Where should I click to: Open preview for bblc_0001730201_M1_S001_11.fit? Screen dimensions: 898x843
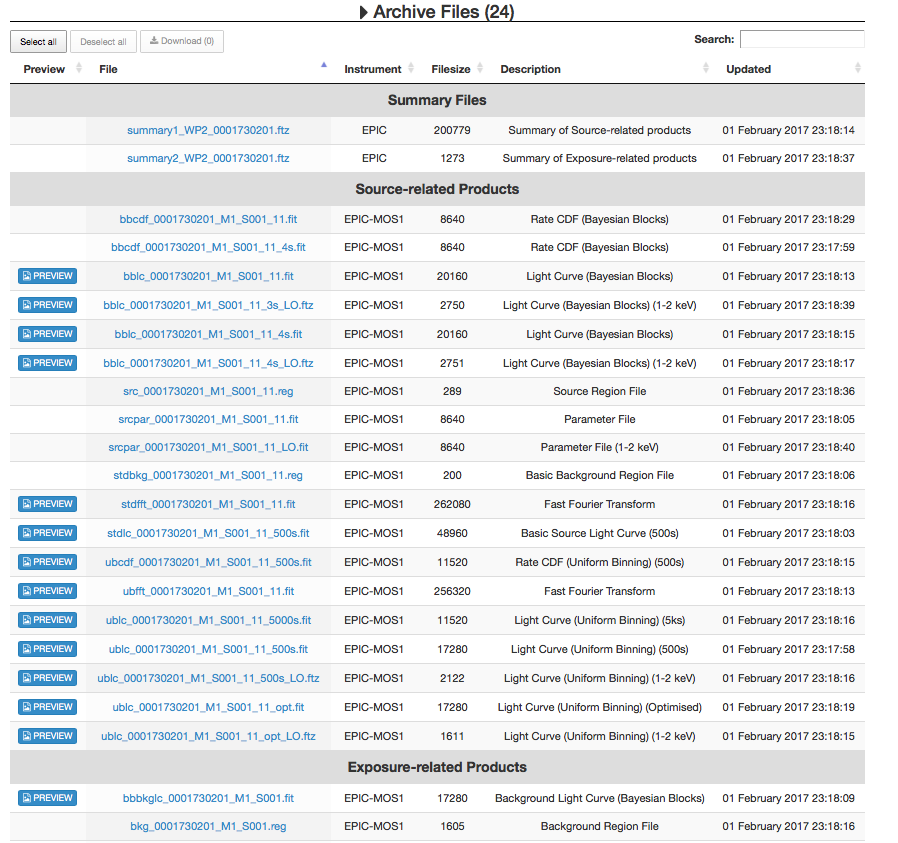tap(47, 276)
